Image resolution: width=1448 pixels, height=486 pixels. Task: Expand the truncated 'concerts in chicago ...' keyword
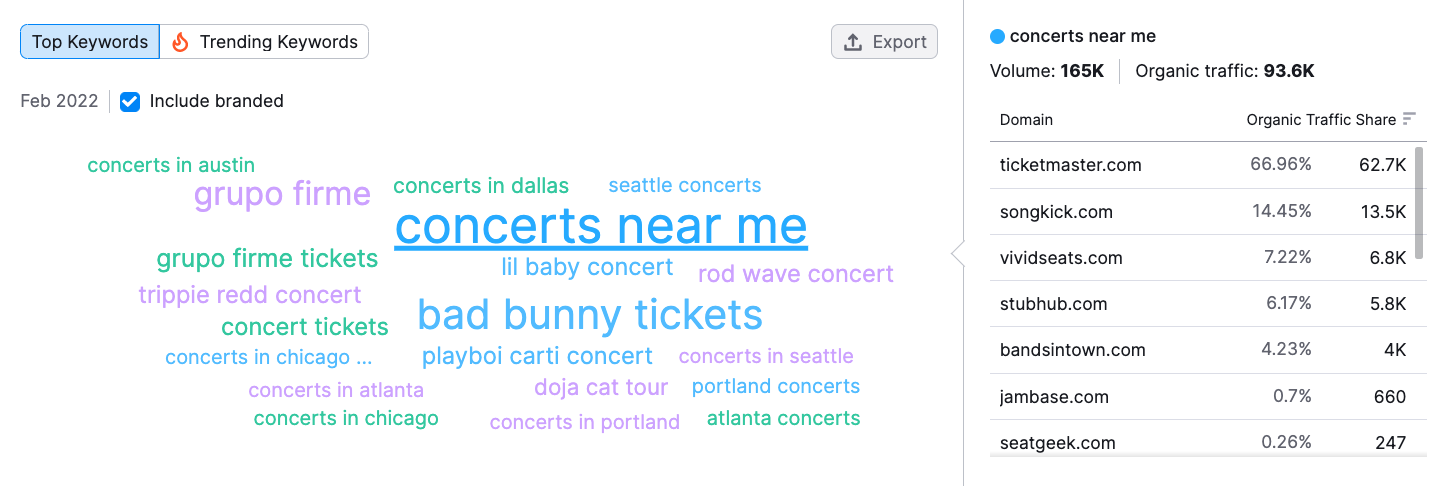pos(269,357)
